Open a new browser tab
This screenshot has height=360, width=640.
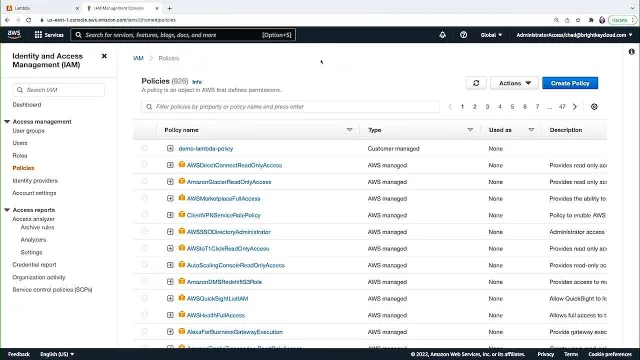tap(169, 8)
